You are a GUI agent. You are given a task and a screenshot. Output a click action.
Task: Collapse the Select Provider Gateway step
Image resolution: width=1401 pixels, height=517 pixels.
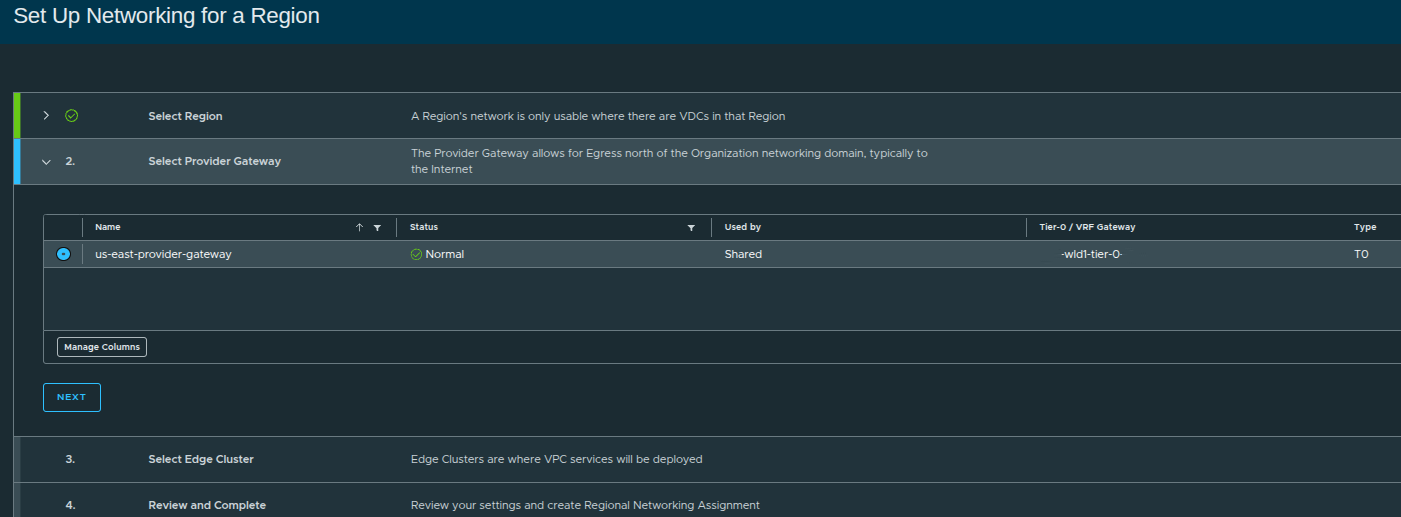point(46,162)
